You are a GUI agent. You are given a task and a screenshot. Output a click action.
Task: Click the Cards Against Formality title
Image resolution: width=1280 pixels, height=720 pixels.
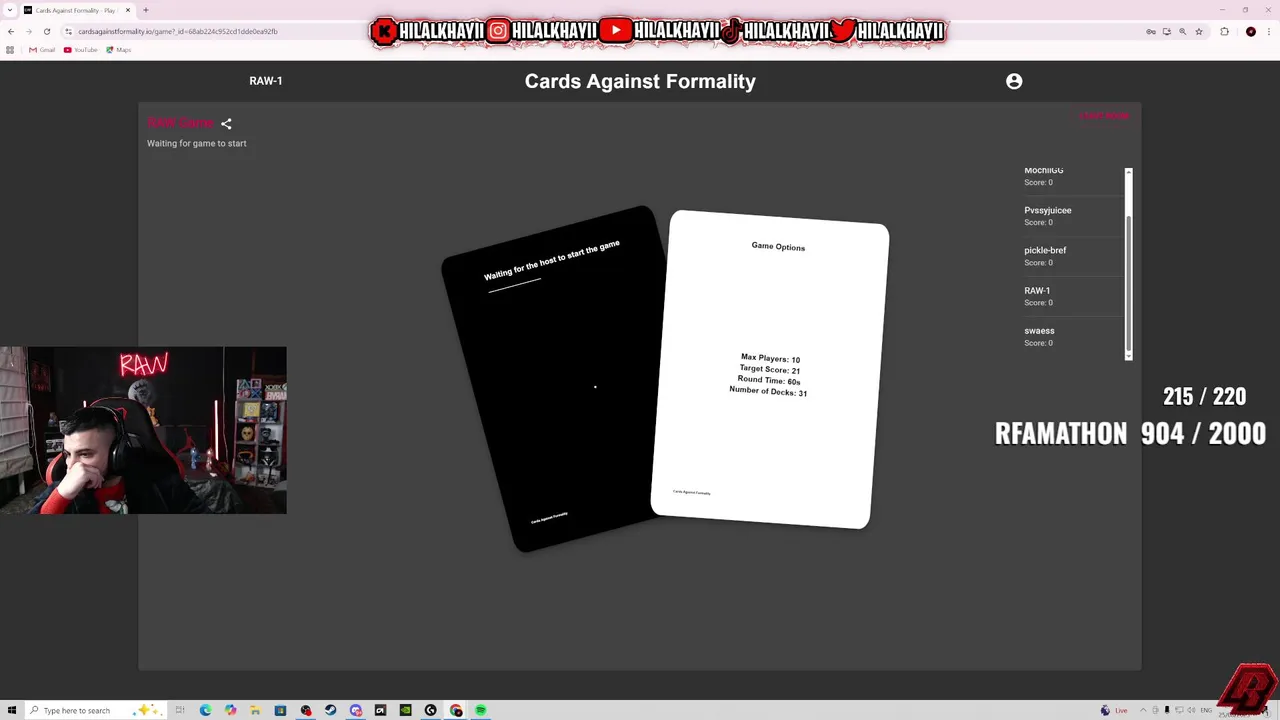point(640,82)
